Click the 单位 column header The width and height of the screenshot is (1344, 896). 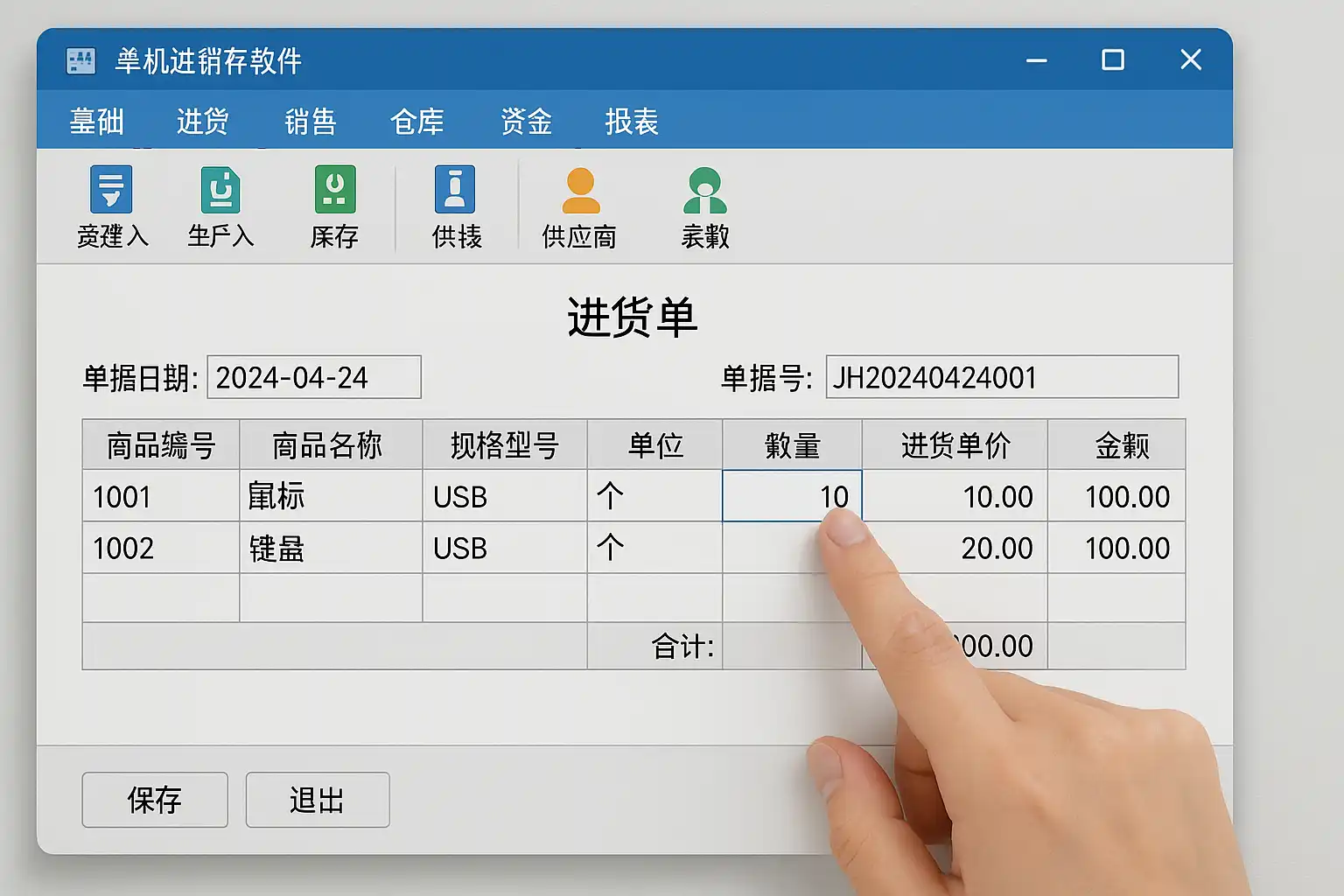click(654, 444)
